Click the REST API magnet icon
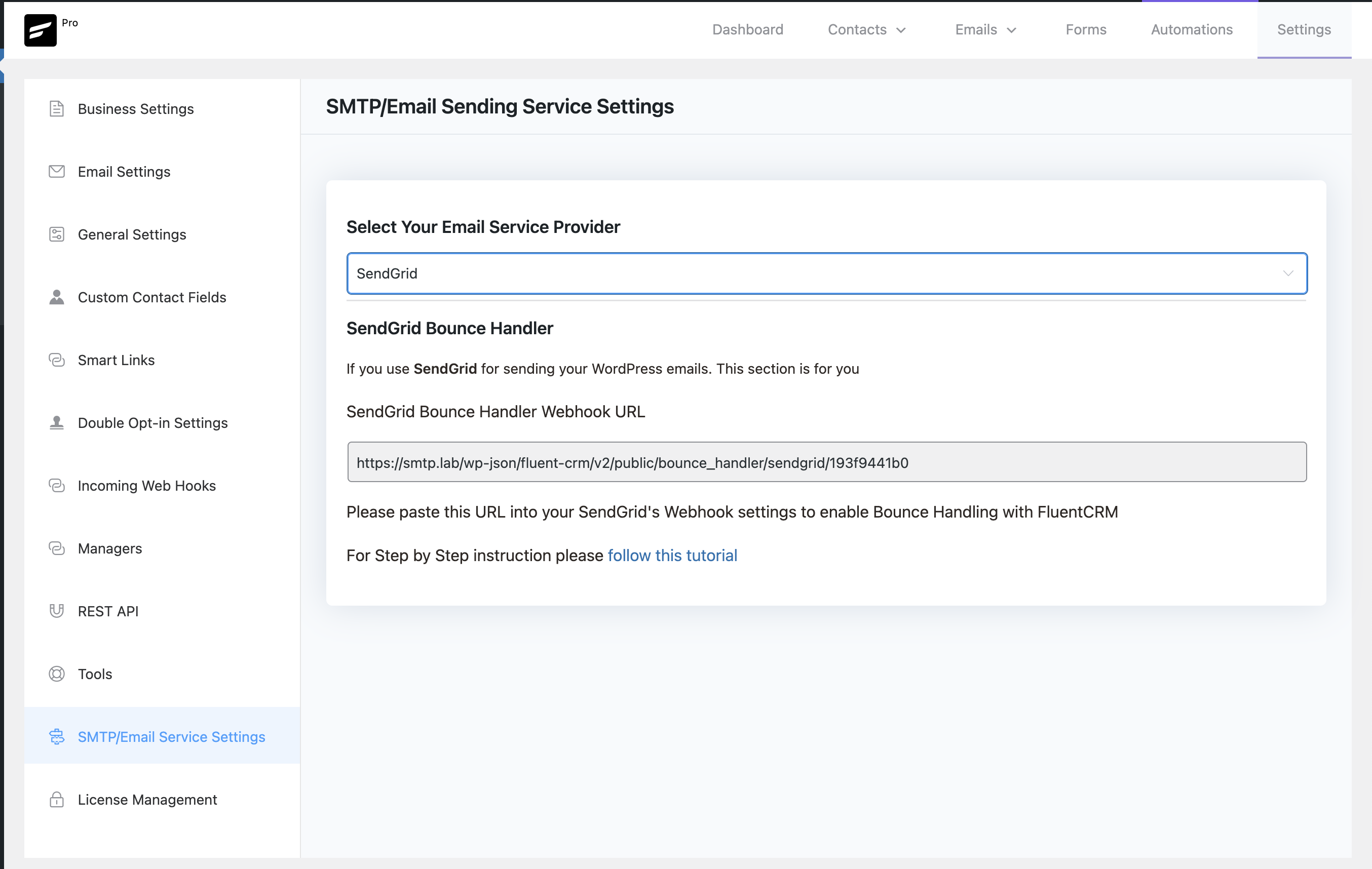The height and width of the screenshot is (869, 1372). (x=56, y=611)
